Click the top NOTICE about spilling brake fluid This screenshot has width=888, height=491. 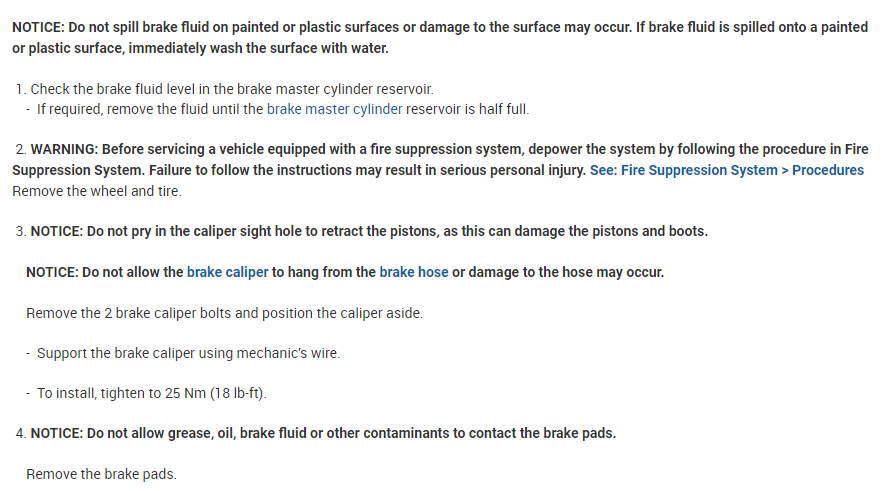click(x=440, y=37)
